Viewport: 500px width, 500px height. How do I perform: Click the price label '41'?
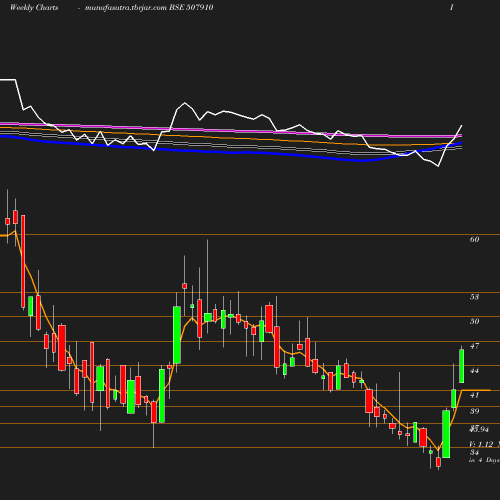pos(474,395)
